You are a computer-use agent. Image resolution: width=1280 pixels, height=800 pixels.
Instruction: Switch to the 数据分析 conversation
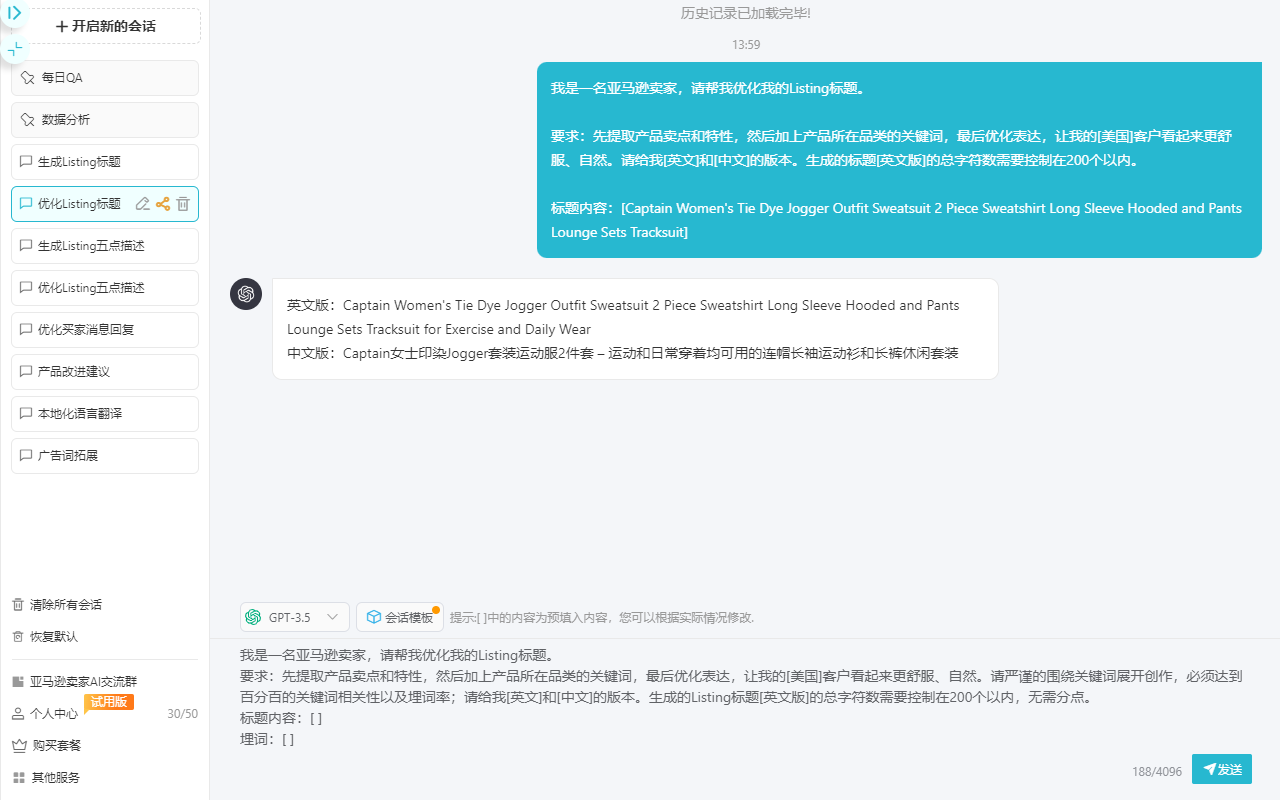pos(104,119)
